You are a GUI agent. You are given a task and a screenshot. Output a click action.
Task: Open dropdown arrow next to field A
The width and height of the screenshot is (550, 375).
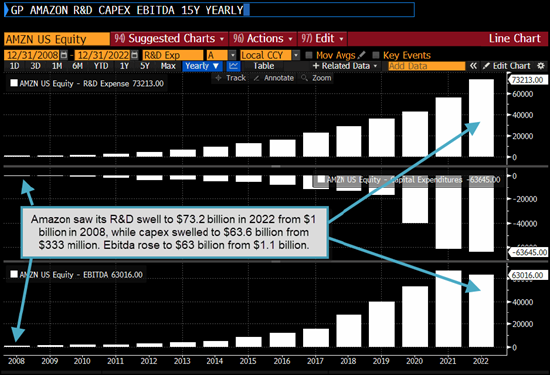pos(233,55)
